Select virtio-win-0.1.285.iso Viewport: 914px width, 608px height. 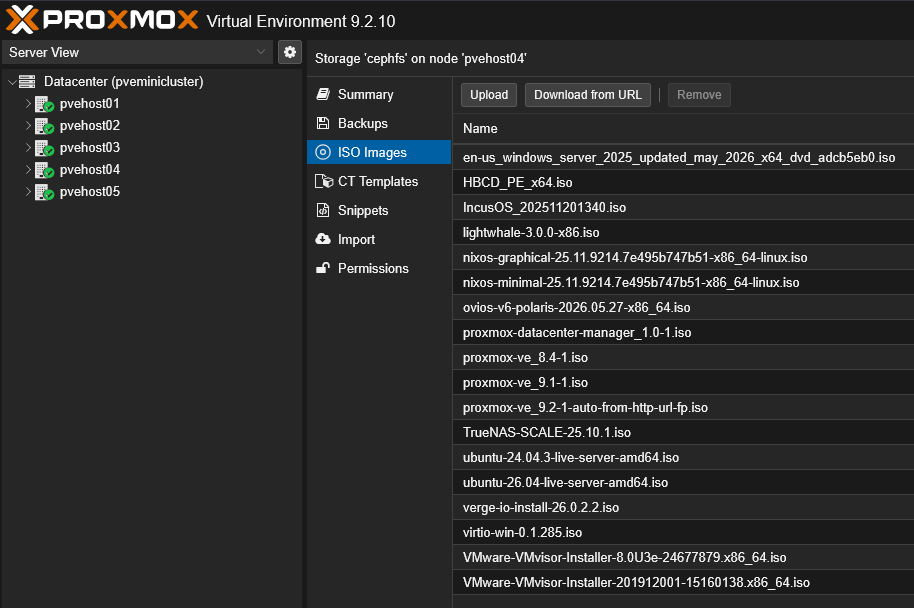[x=683, y=533]
